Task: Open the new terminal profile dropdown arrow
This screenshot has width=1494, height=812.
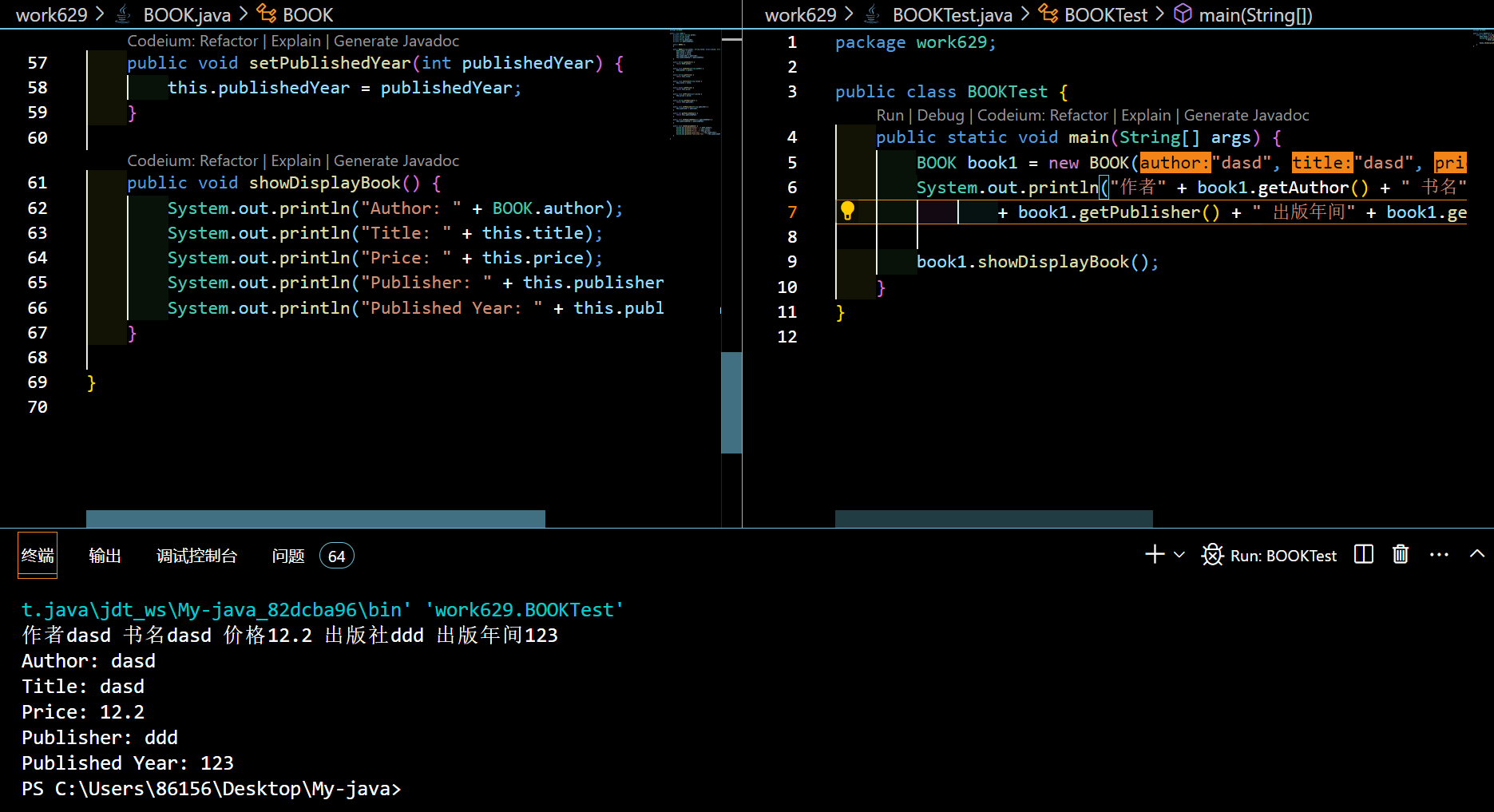Action: [1179, 555]
